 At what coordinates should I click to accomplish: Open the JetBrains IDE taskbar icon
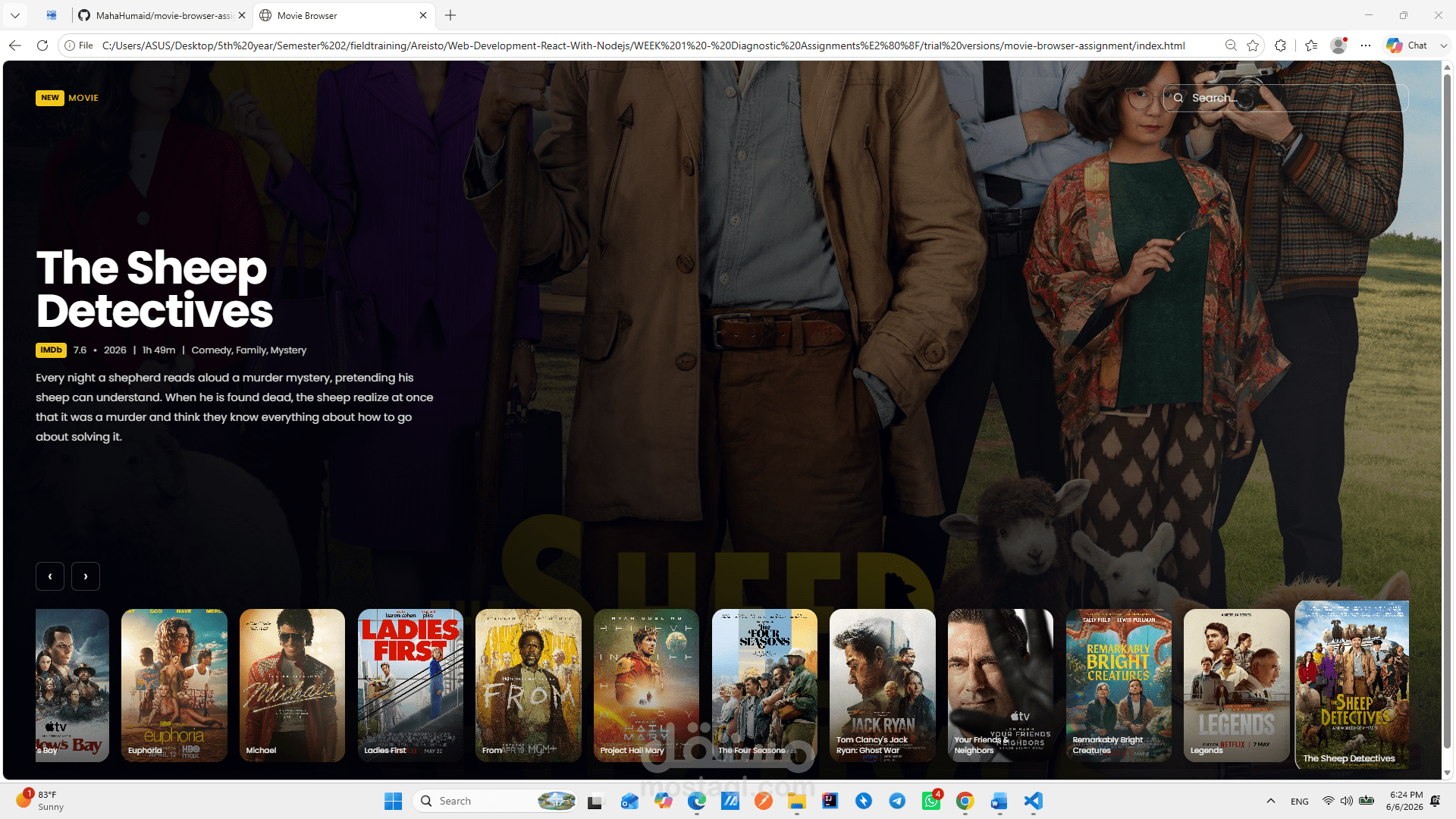(830, 801)
